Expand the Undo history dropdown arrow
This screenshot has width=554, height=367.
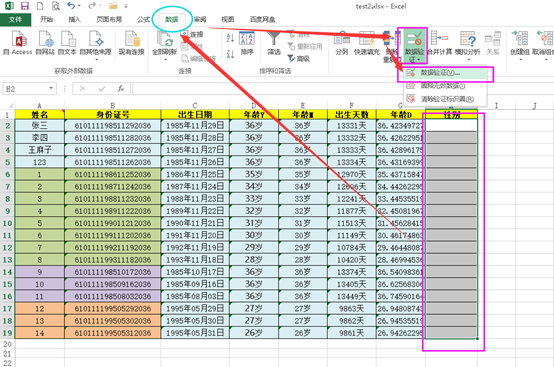(79, 6)
